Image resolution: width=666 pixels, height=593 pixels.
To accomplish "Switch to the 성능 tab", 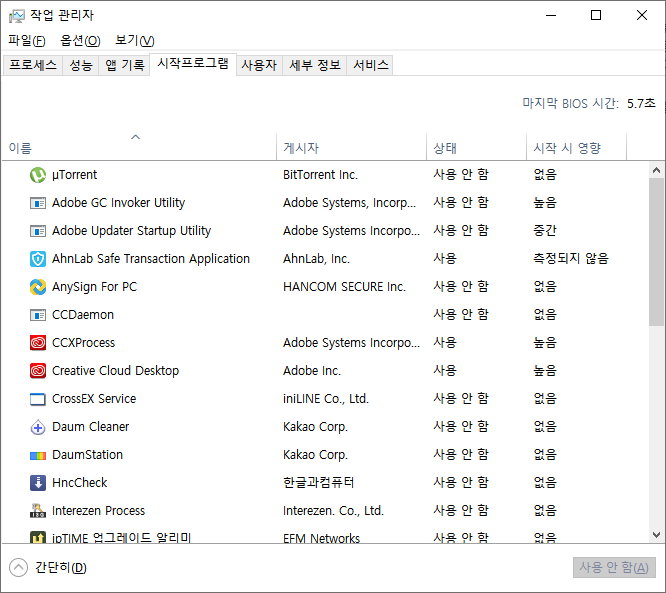I will tap(81, 65).
